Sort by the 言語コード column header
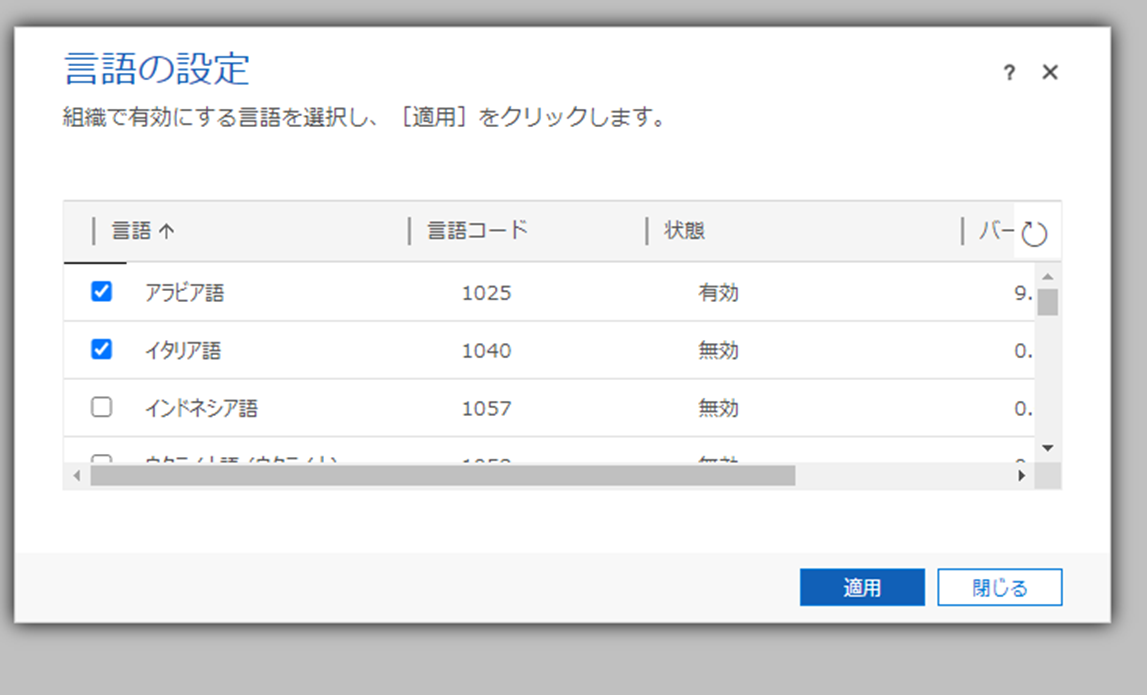Image resolution: width=1147 pixels, height=695 pixels. pyautogui.click(x=477, y=231)
